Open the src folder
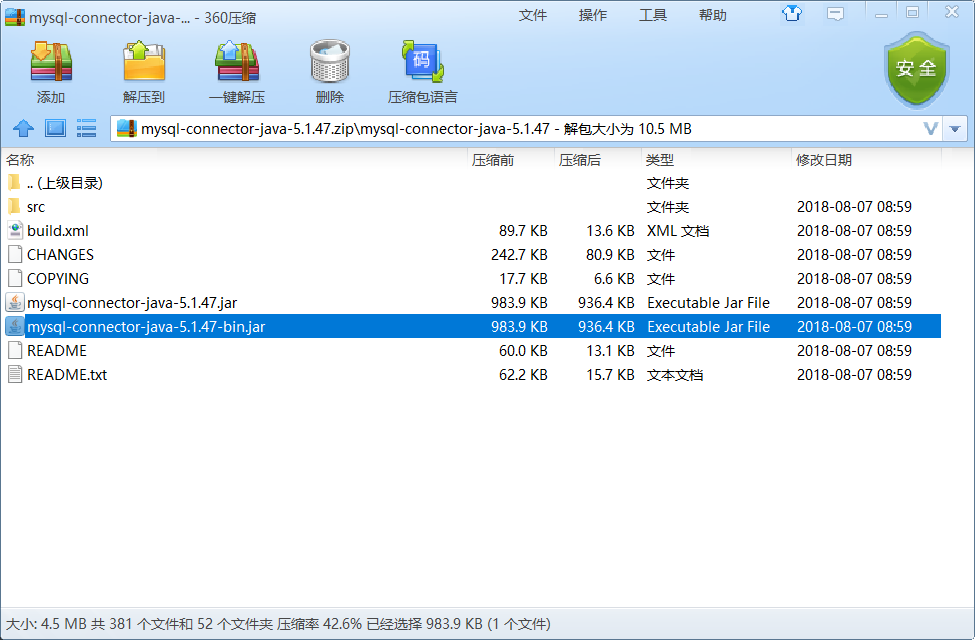Viewport: 975px width, 640px height. click(33, 206)
